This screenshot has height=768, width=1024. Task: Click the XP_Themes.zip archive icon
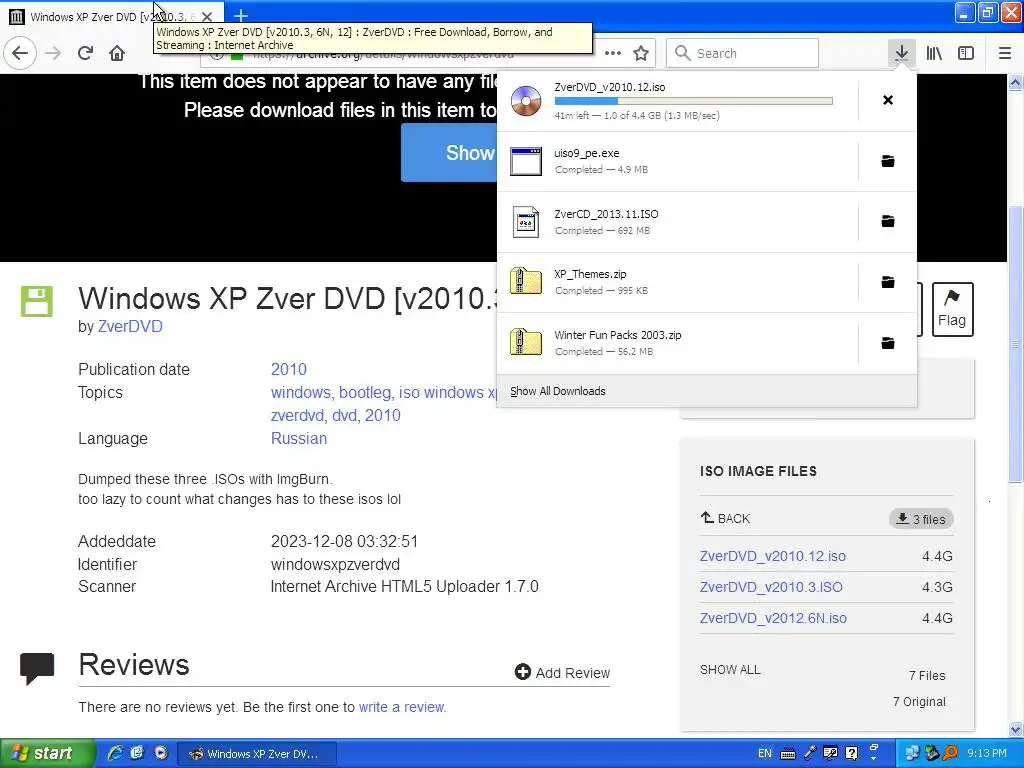pos(526,281)
